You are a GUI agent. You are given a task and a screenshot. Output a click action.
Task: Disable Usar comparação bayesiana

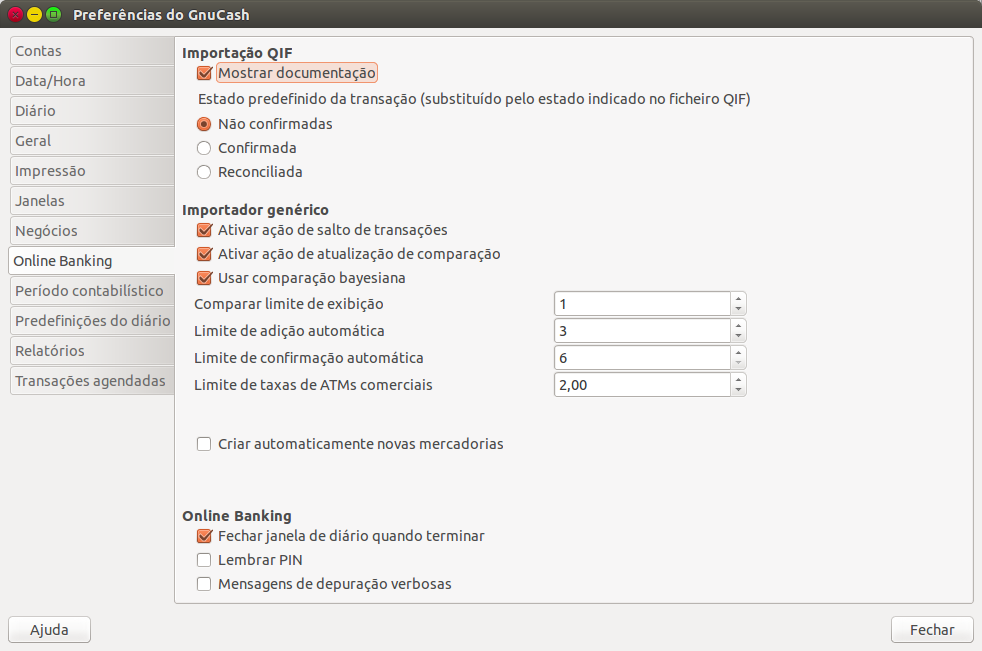205,278
